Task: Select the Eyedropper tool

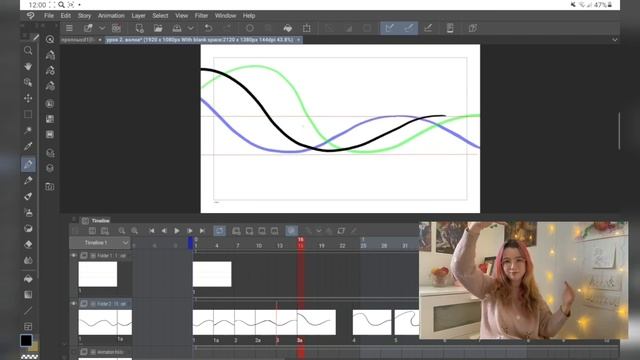Action: click(28, 146)
